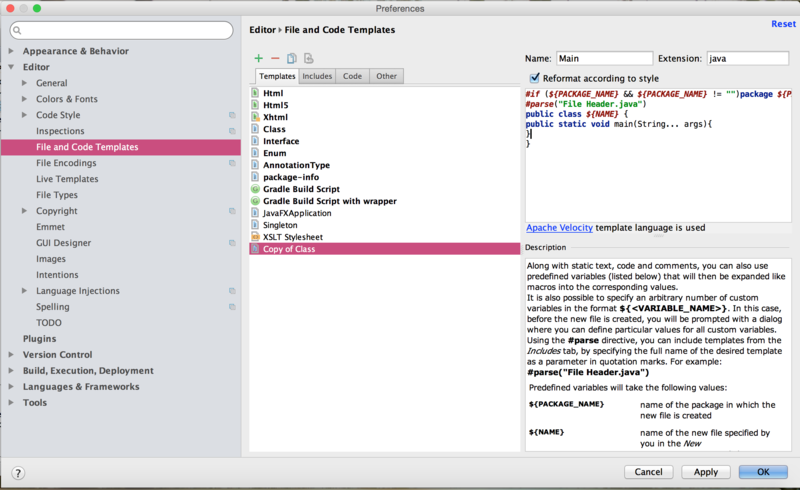800x490 pixels.
Task: Click the project-level icon beside GUI Designer
Action: point(232,243)
